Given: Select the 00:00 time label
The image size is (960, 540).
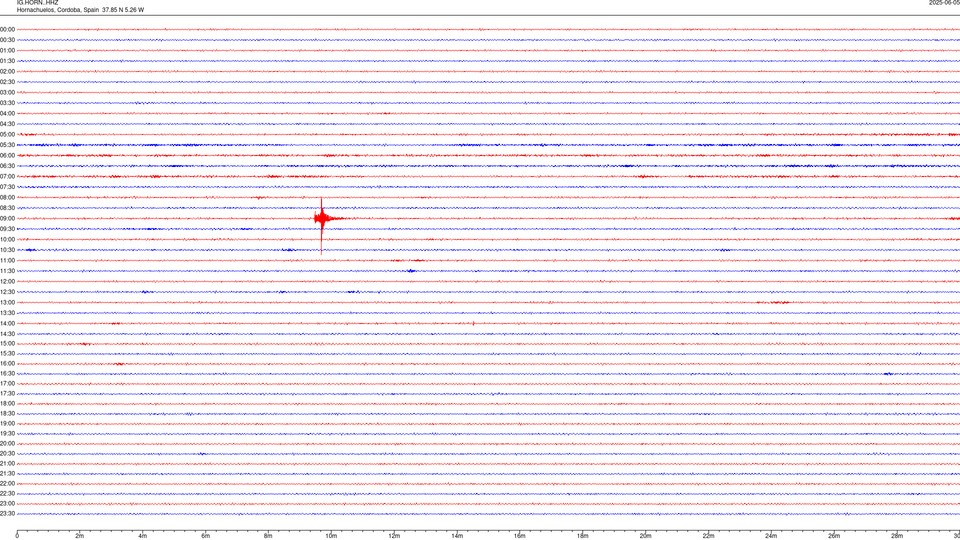Looking at the screenshot, I should click(7, 29).
